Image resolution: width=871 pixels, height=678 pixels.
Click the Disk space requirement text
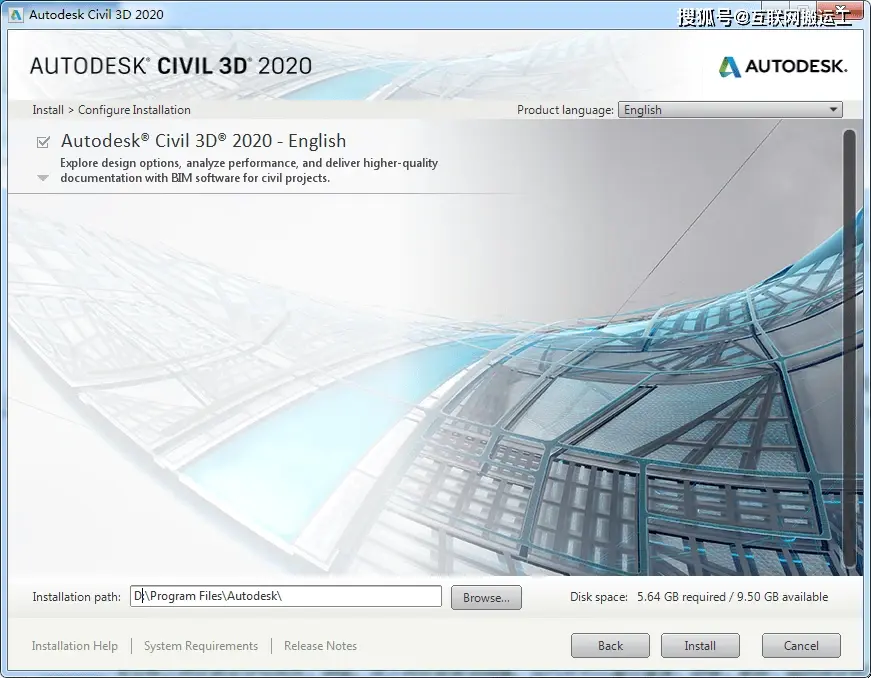(699, 597)
